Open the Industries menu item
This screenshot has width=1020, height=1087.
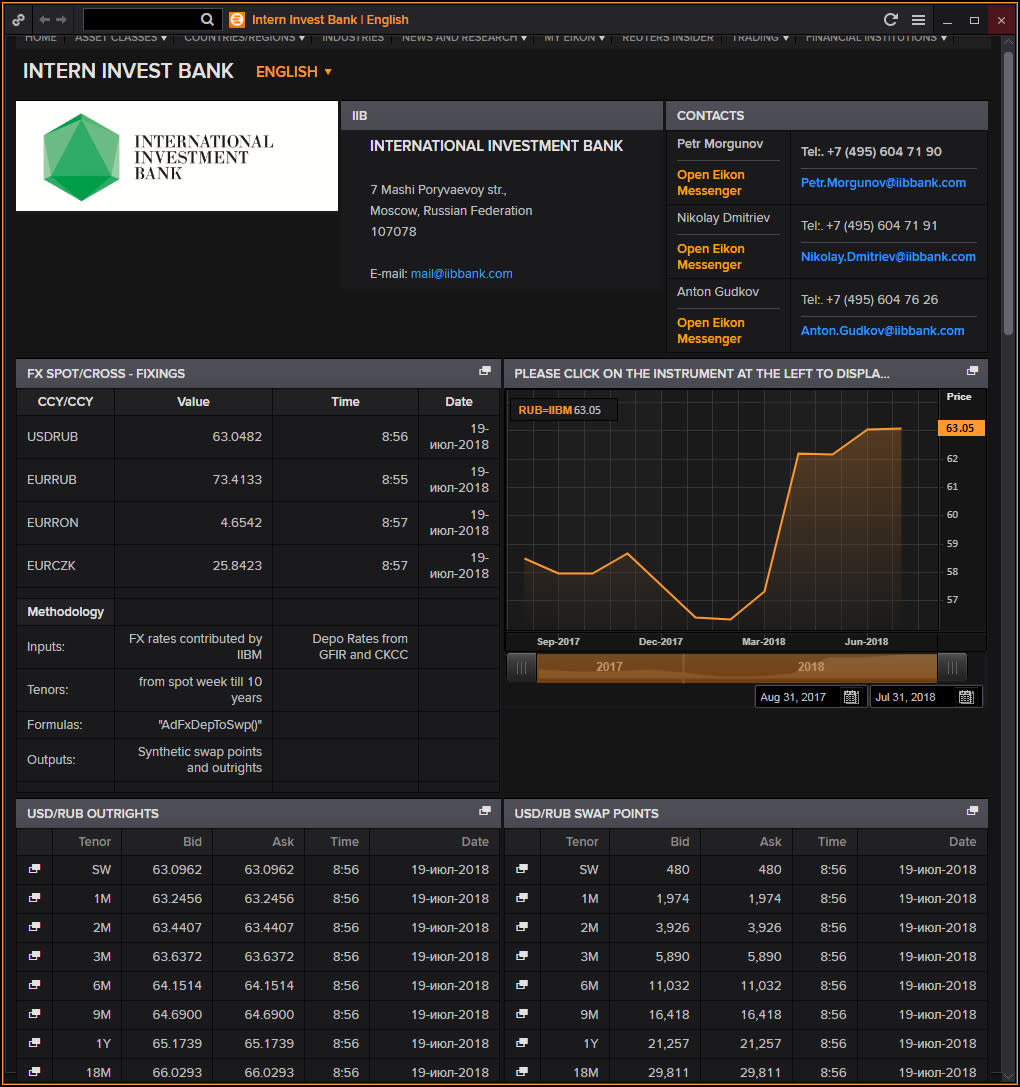tap(353, 38)
